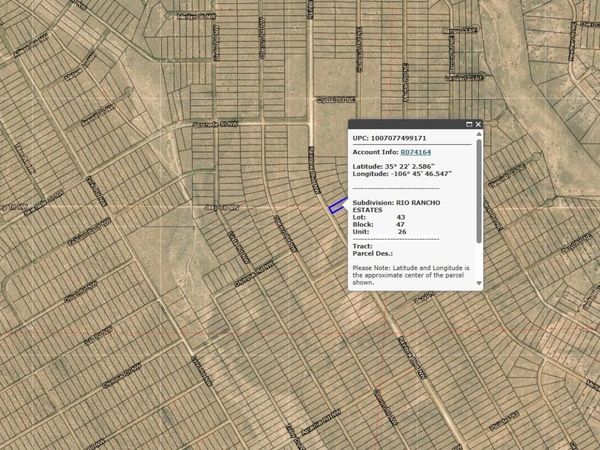Maximize the parcel info popup
This screenshot has width=600, height=450.
coord(469,124)
